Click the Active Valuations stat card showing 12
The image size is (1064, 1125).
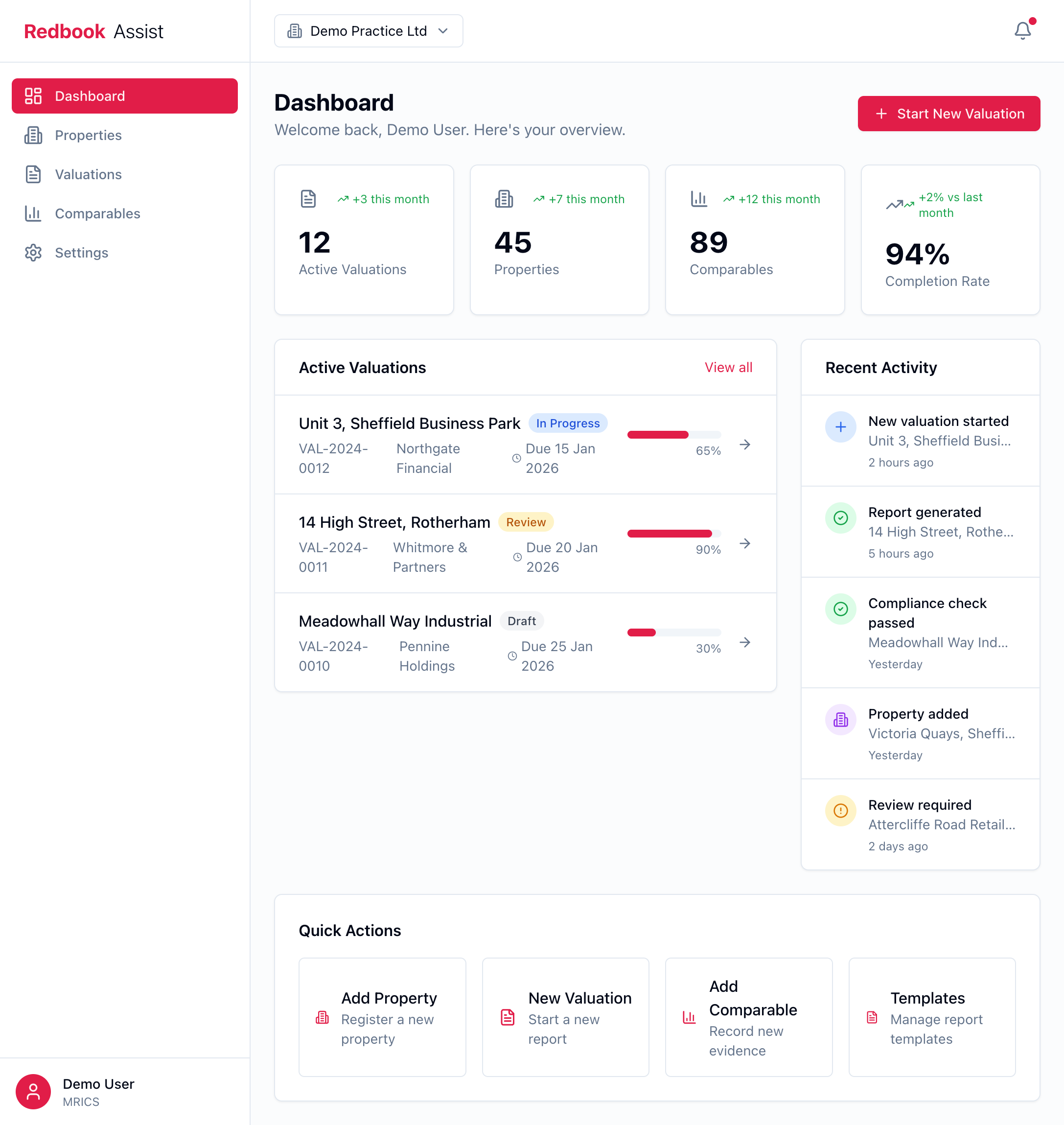(x=364, y=240)
